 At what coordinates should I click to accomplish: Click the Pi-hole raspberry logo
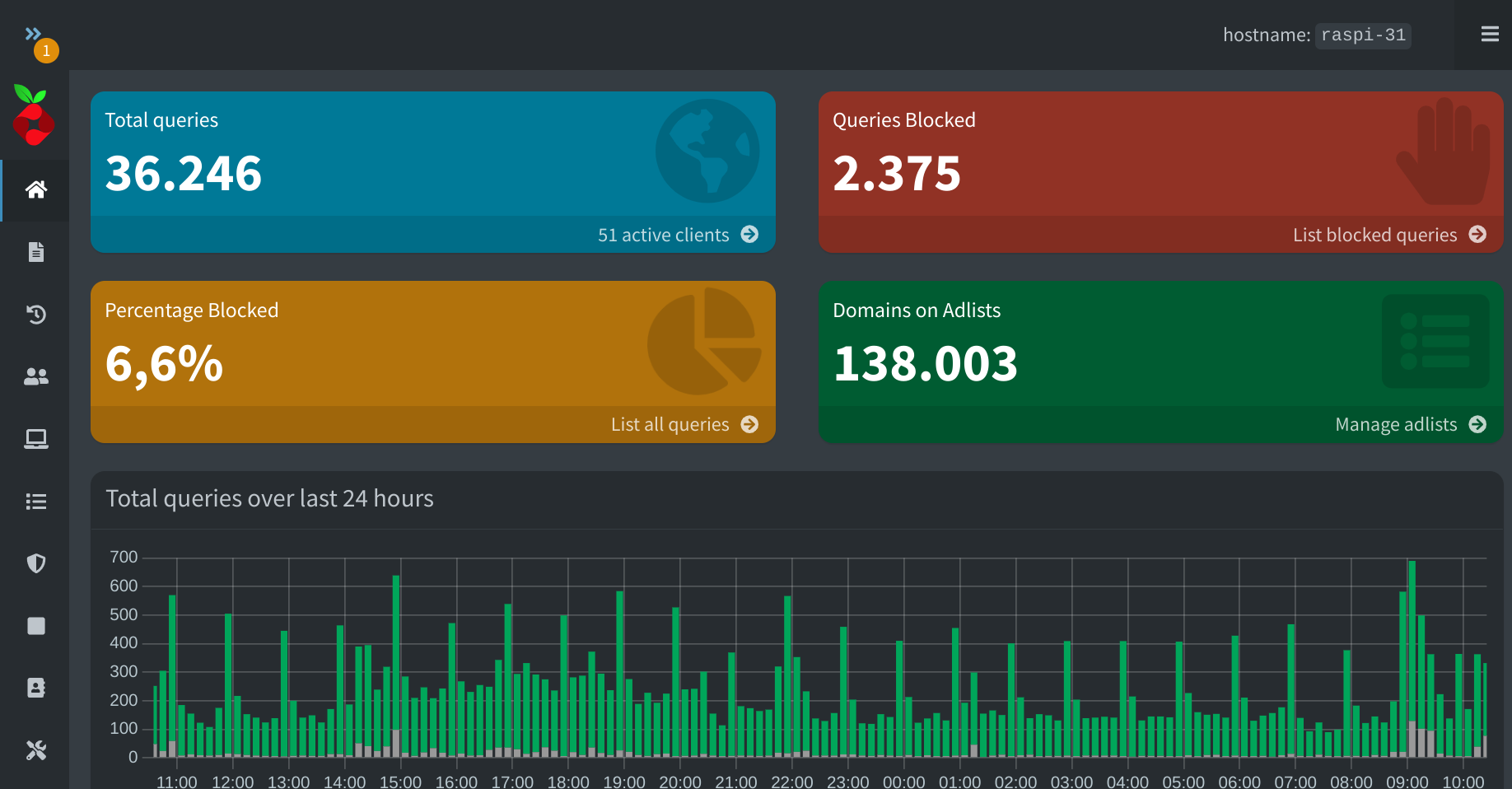[x=34, y=115]
